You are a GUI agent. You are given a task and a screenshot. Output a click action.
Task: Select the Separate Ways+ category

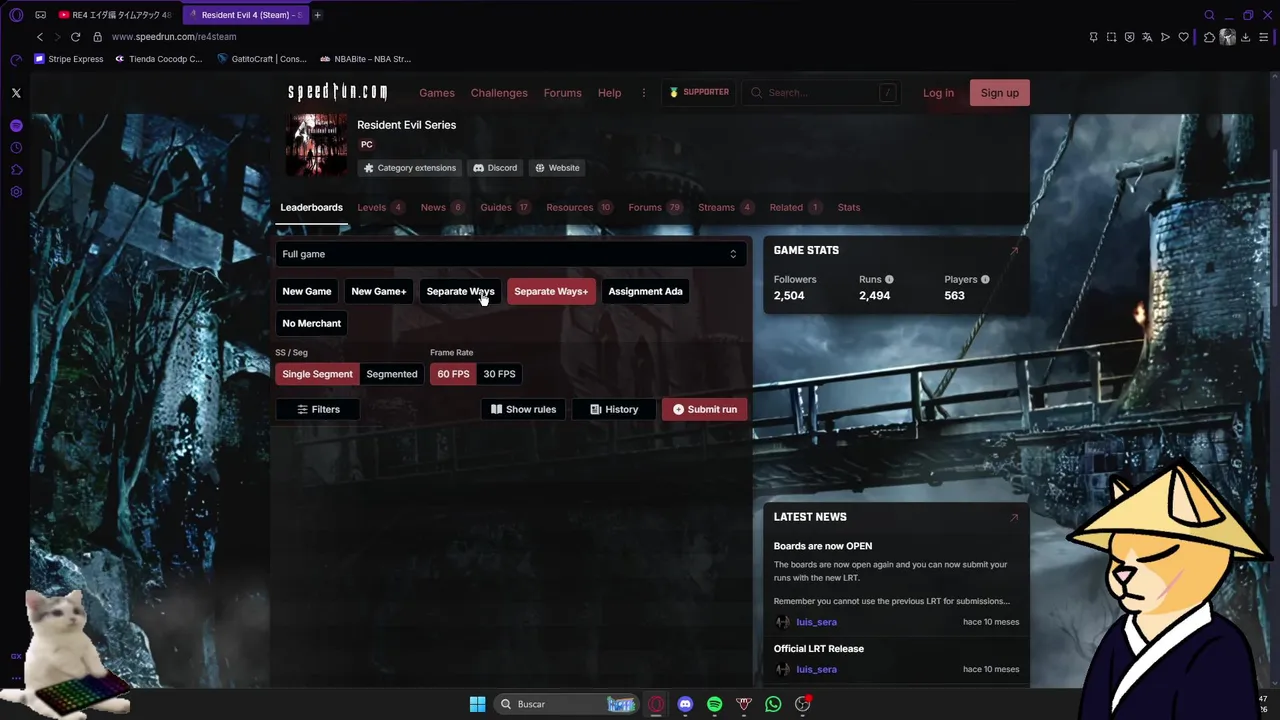click(x=551, y=291)
